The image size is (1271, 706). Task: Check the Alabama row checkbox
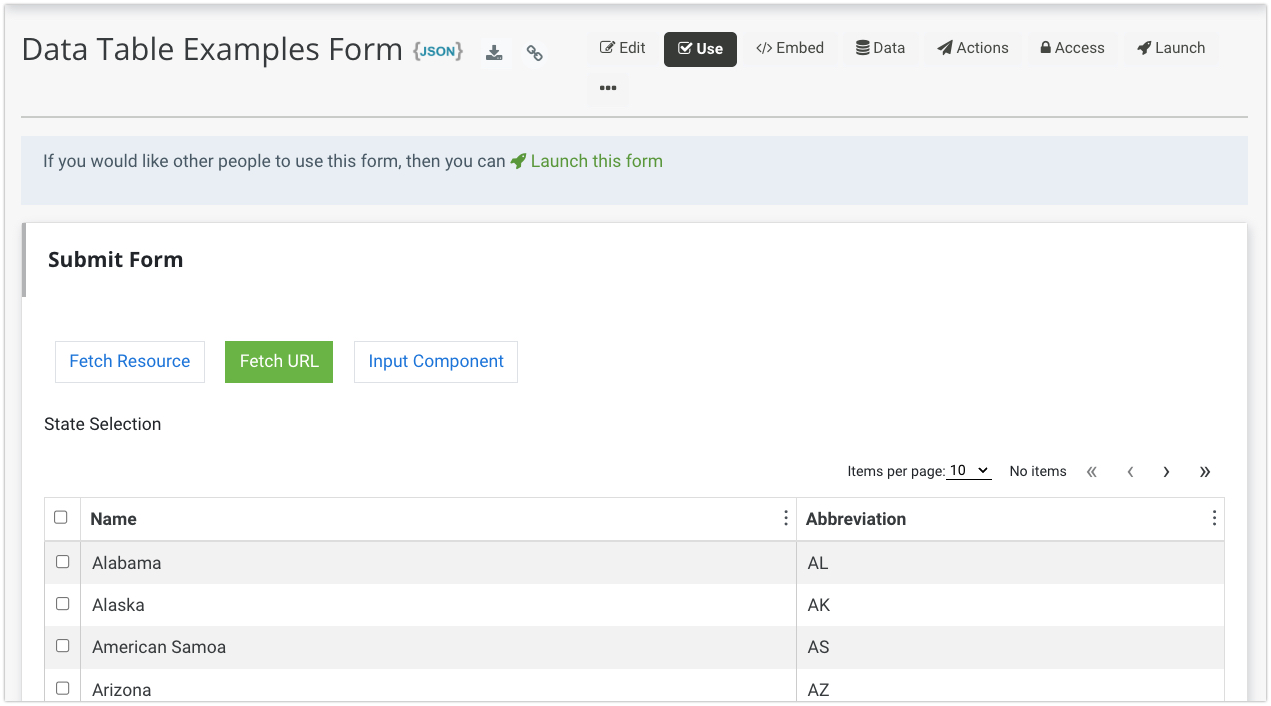[63, 562]
